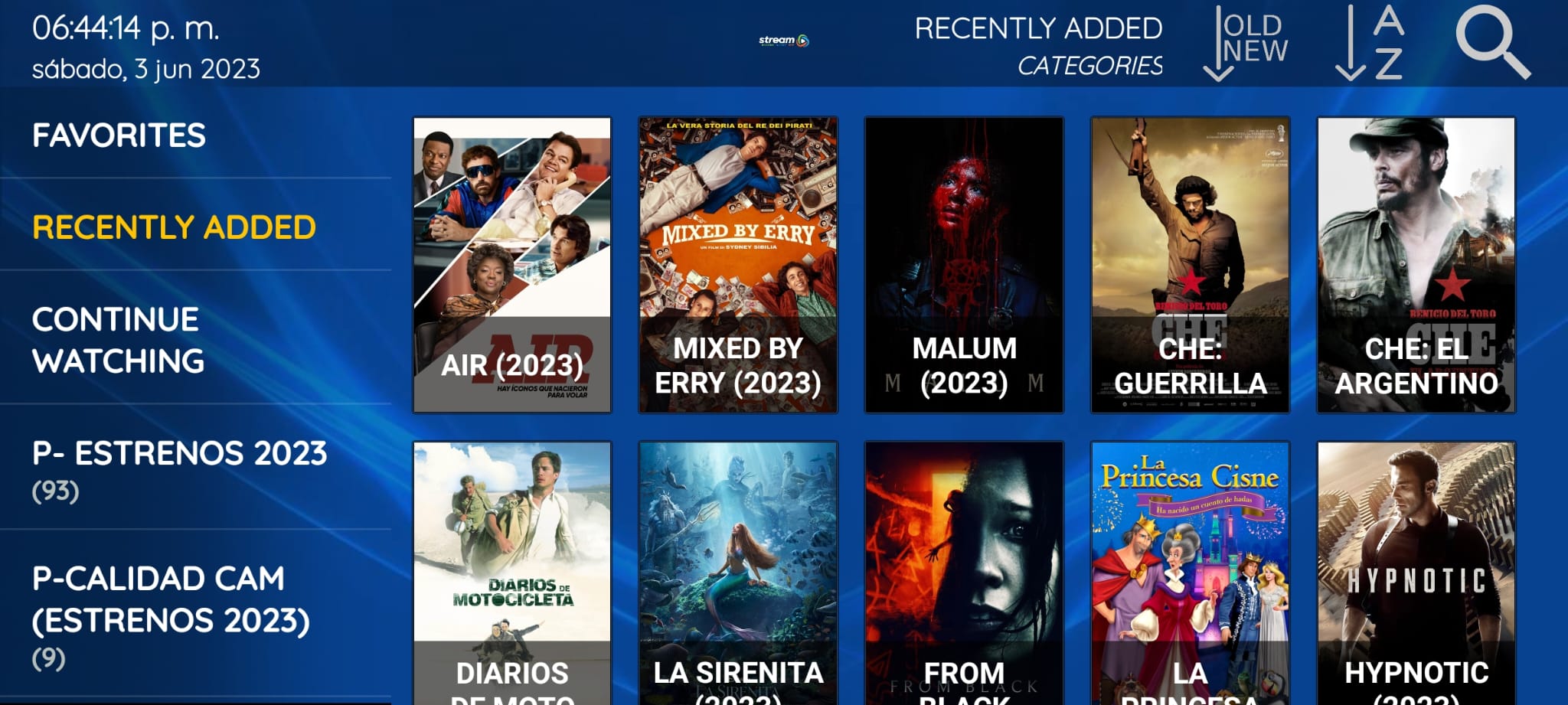Screen dimensions: 1568x705
Task: Sort movies alphabetically A to Z
Action: (x=1370, y=43)
